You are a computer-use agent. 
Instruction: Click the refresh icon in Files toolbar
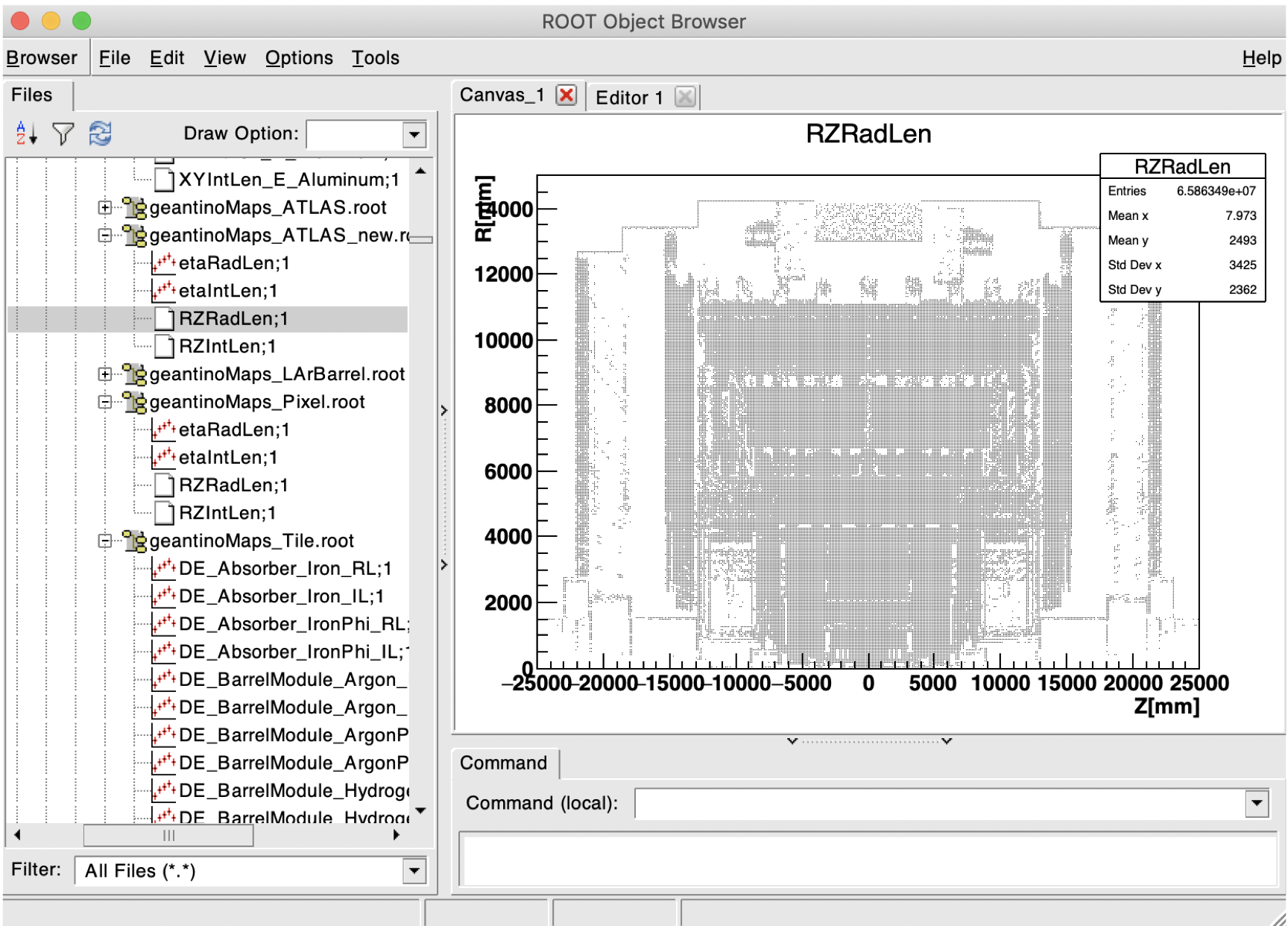tap(100, 133)
